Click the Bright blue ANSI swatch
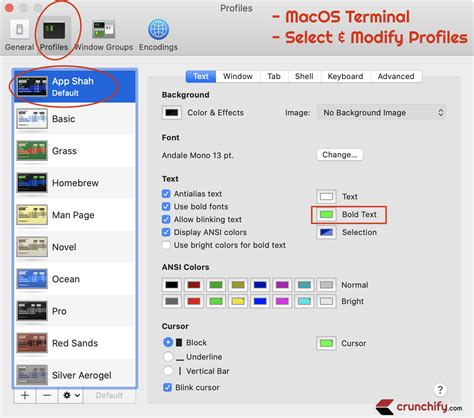Viewport: 474px width, 418px height. tap(260, 301)
